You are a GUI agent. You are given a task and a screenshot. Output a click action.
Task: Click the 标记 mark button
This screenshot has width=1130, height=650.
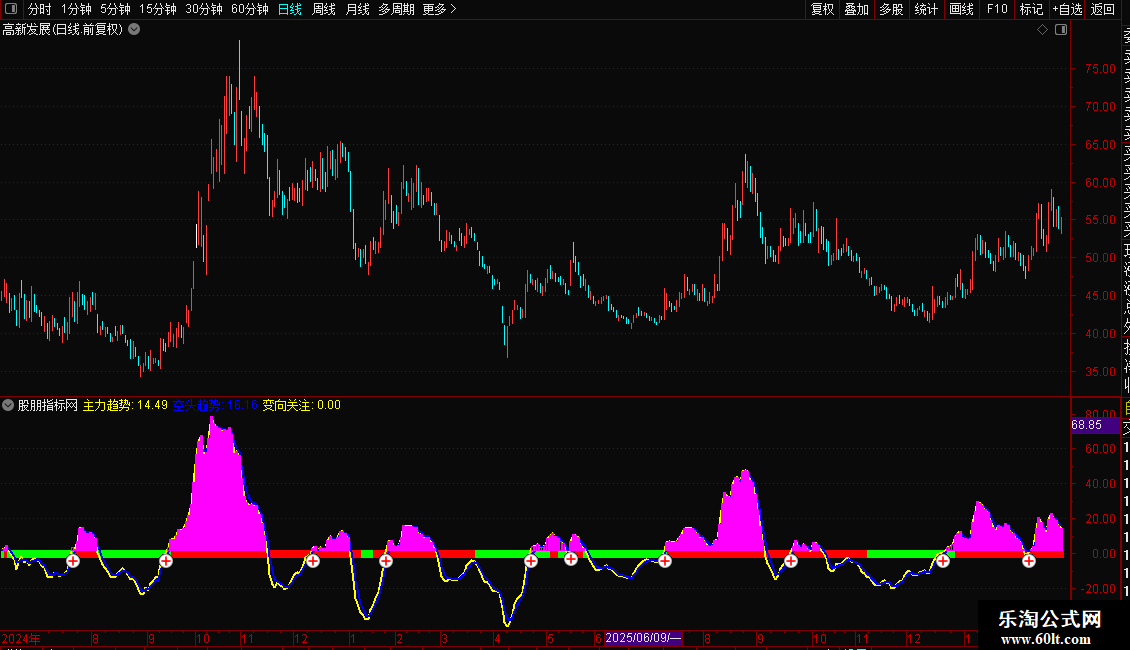[1031, 9]
